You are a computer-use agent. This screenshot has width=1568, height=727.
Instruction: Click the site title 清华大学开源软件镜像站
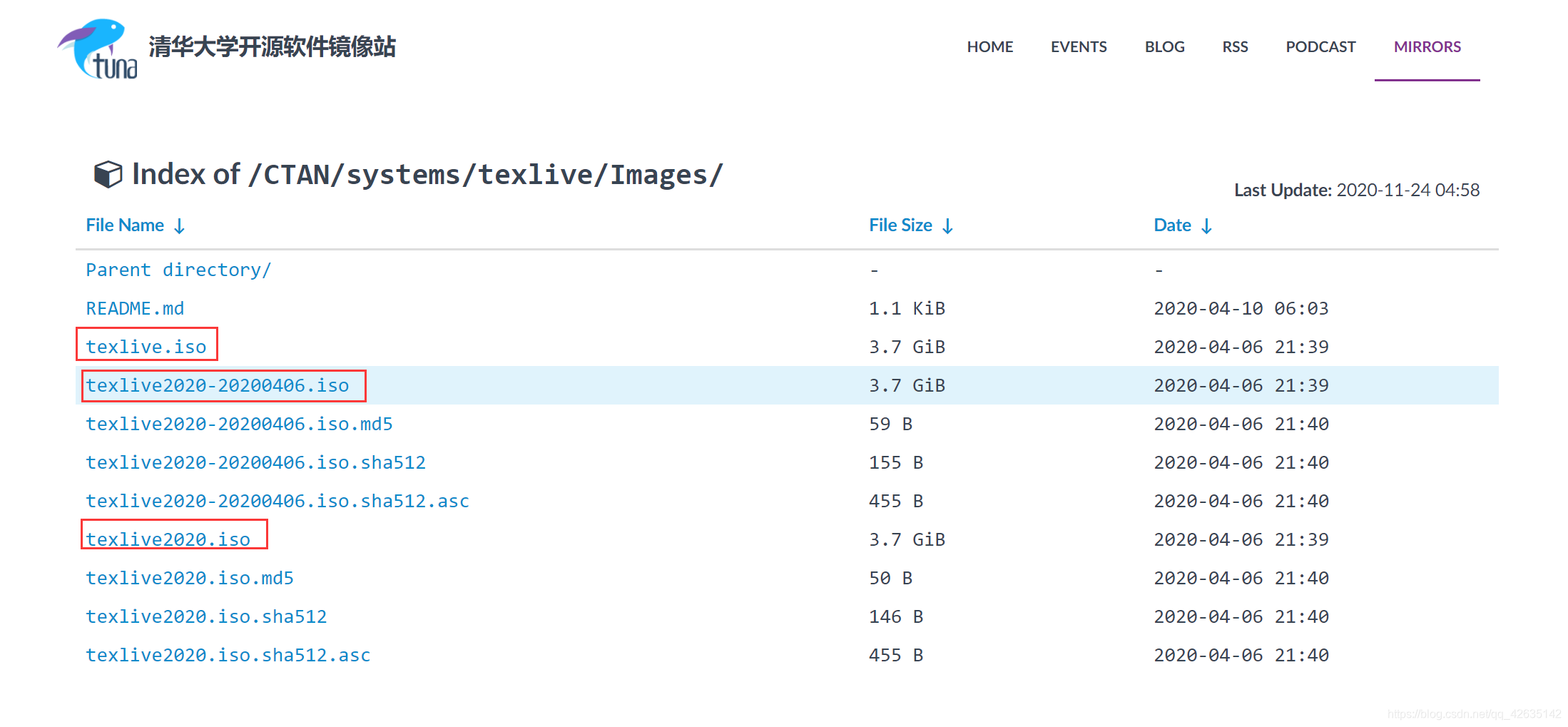point(273,47)
